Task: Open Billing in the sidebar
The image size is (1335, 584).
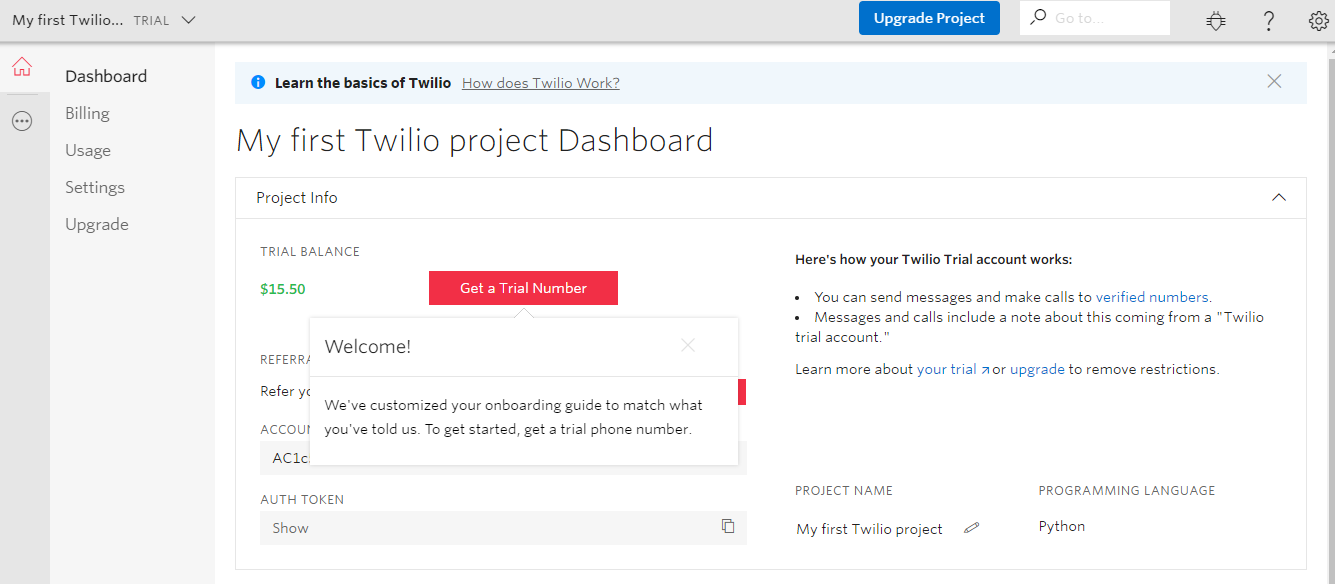Action: point(87,113)
